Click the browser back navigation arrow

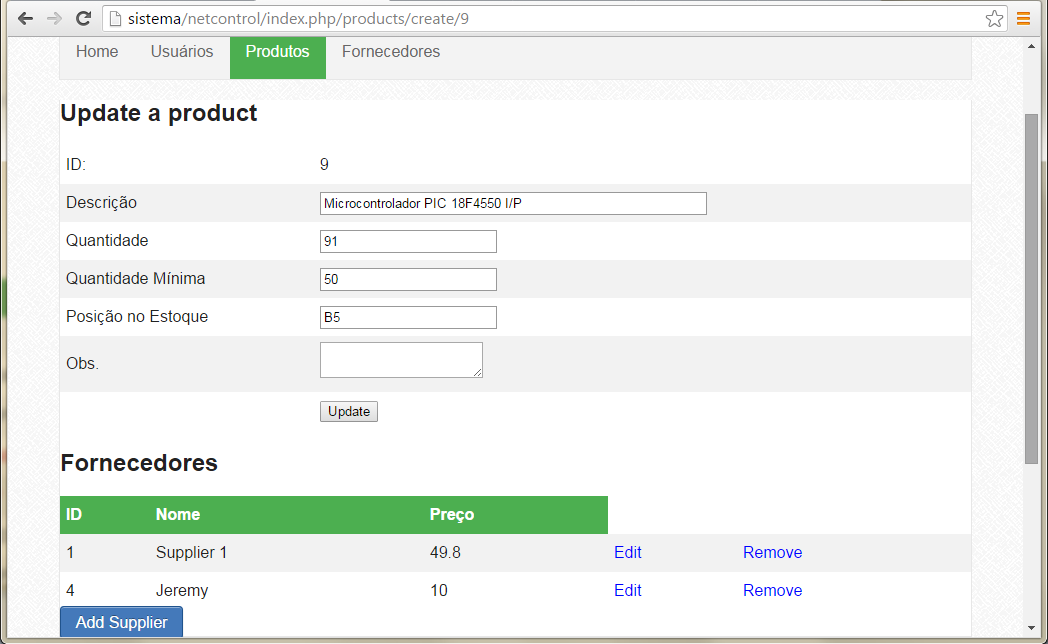click(24, 17)
